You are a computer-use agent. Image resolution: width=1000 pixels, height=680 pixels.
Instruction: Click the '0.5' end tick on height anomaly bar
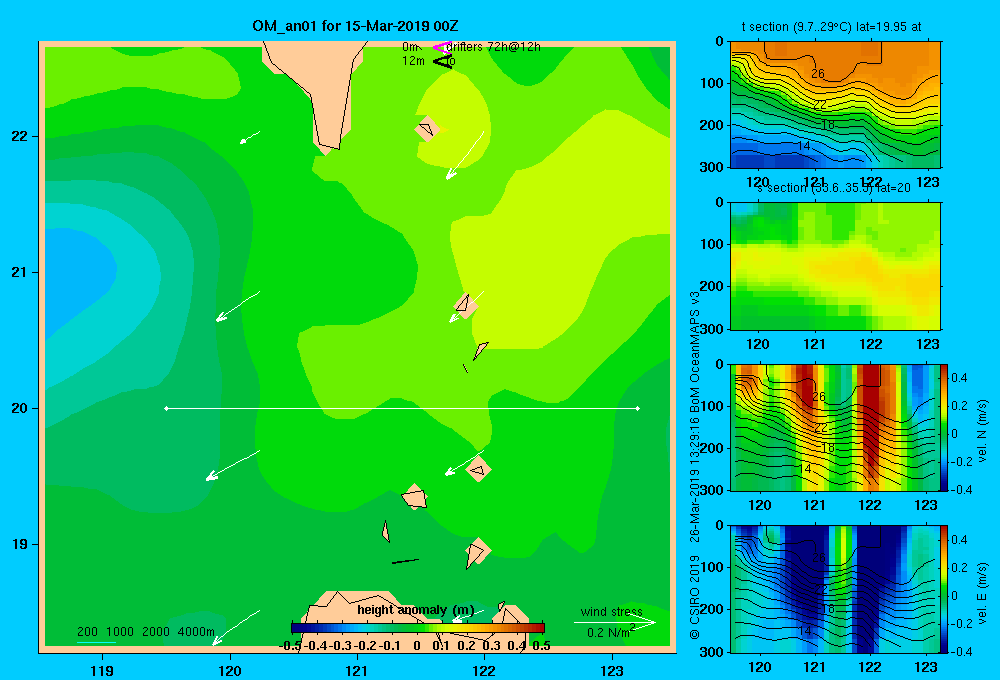click(x=541, y=646)
